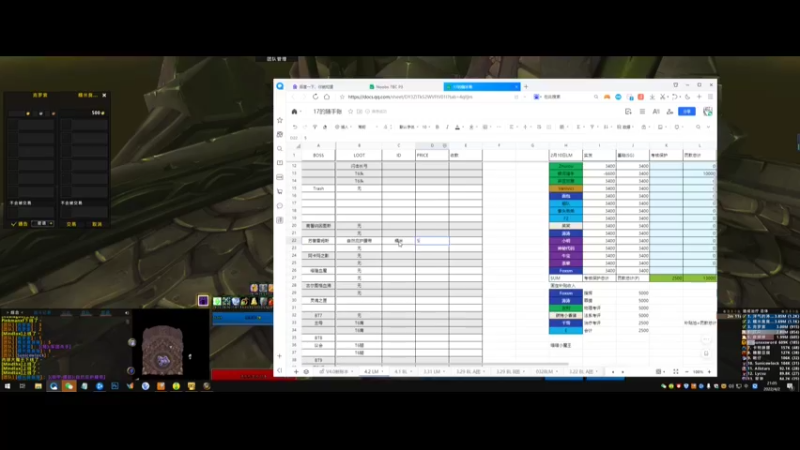Toggle browser night mode moon icon
The height and width of the screenshot is (450, 800).
point(687,97)
